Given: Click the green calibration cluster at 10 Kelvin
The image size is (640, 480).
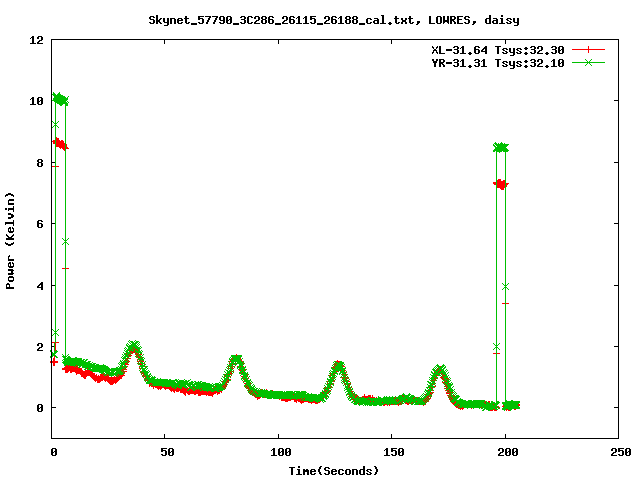Looking at the screenshot, I should [x=60, y=99].
